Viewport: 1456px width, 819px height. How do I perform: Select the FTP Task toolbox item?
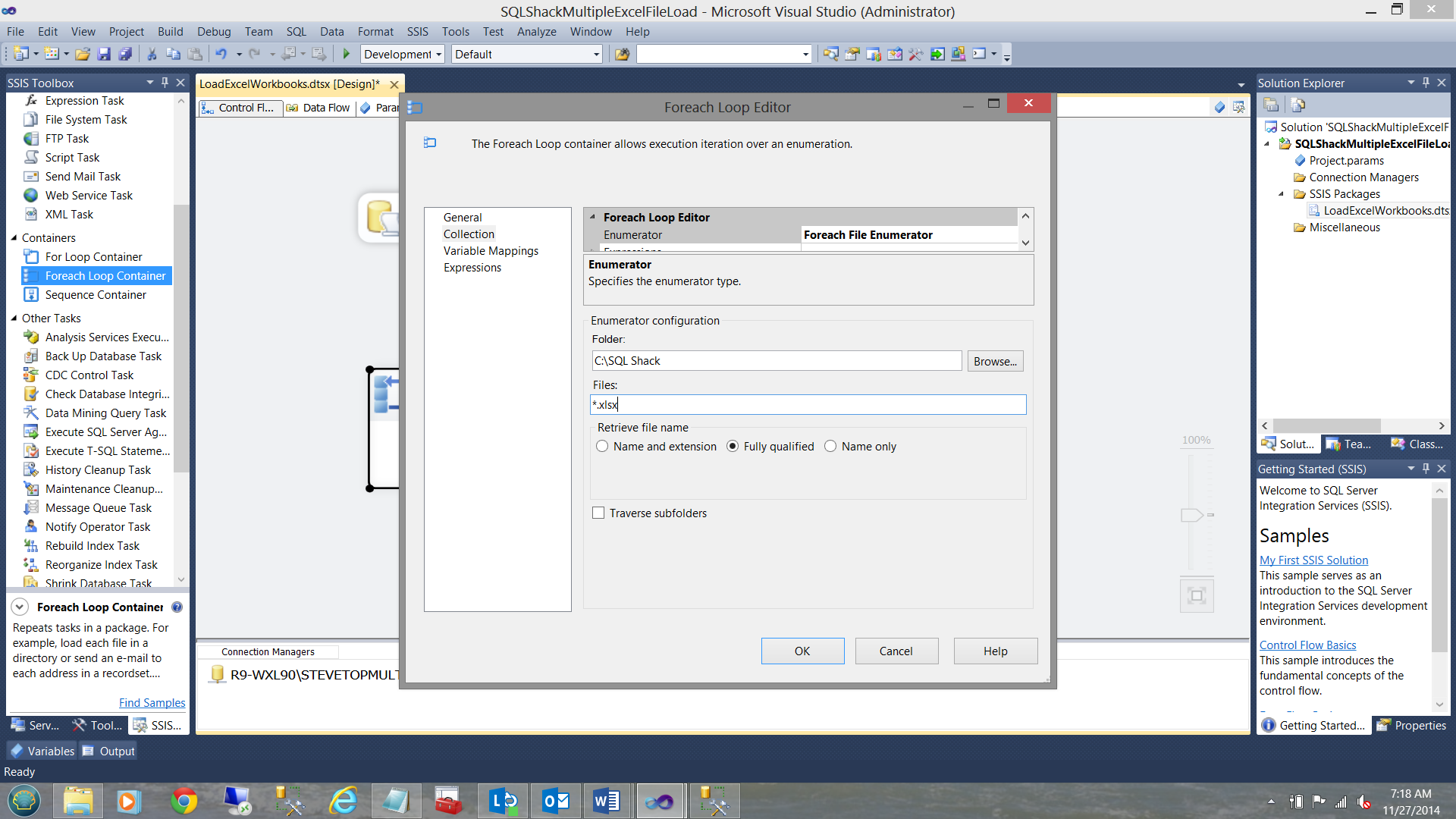(x=67, y=139)
